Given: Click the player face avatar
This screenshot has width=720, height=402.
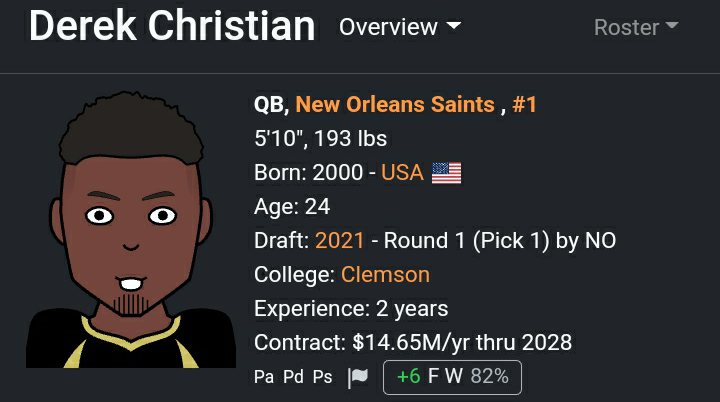Looking at the screenshot, I should [x=130, y=229].
